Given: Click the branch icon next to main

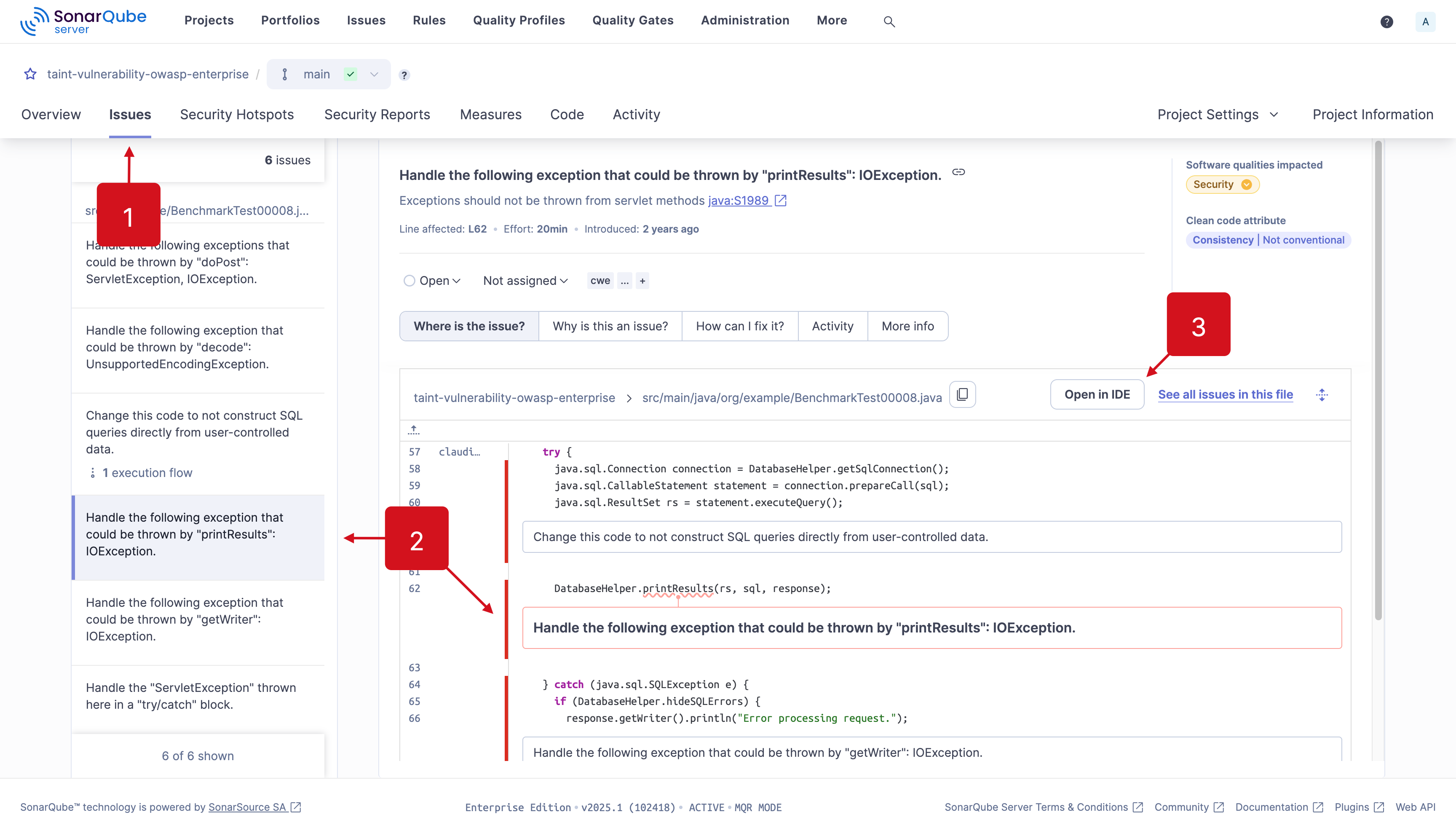Looking at the screenshot, I should pyautogui.click(x=285, y=74).
